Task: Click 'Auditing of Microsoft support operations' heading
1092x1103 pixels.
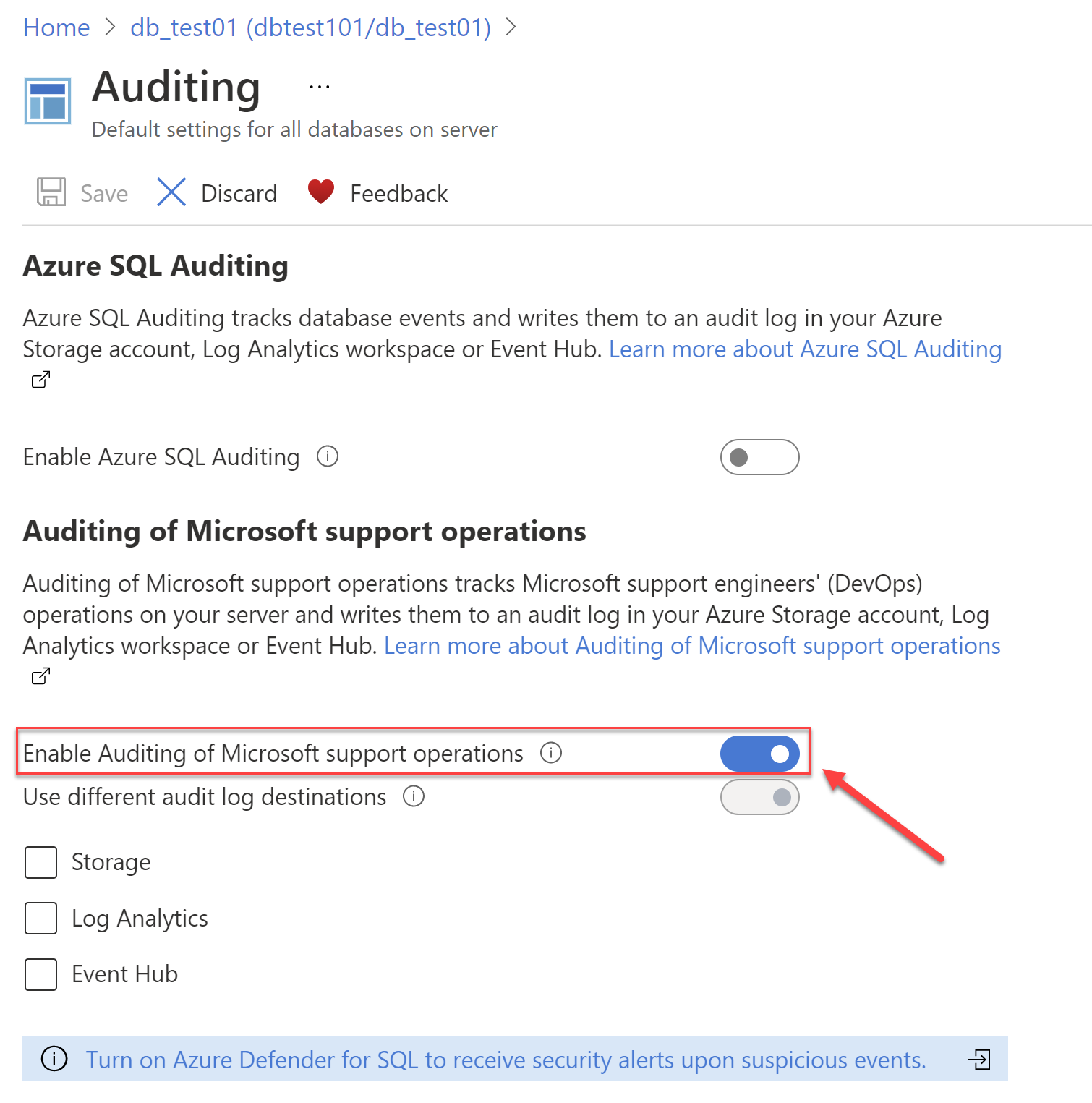Action: (304, 531)
